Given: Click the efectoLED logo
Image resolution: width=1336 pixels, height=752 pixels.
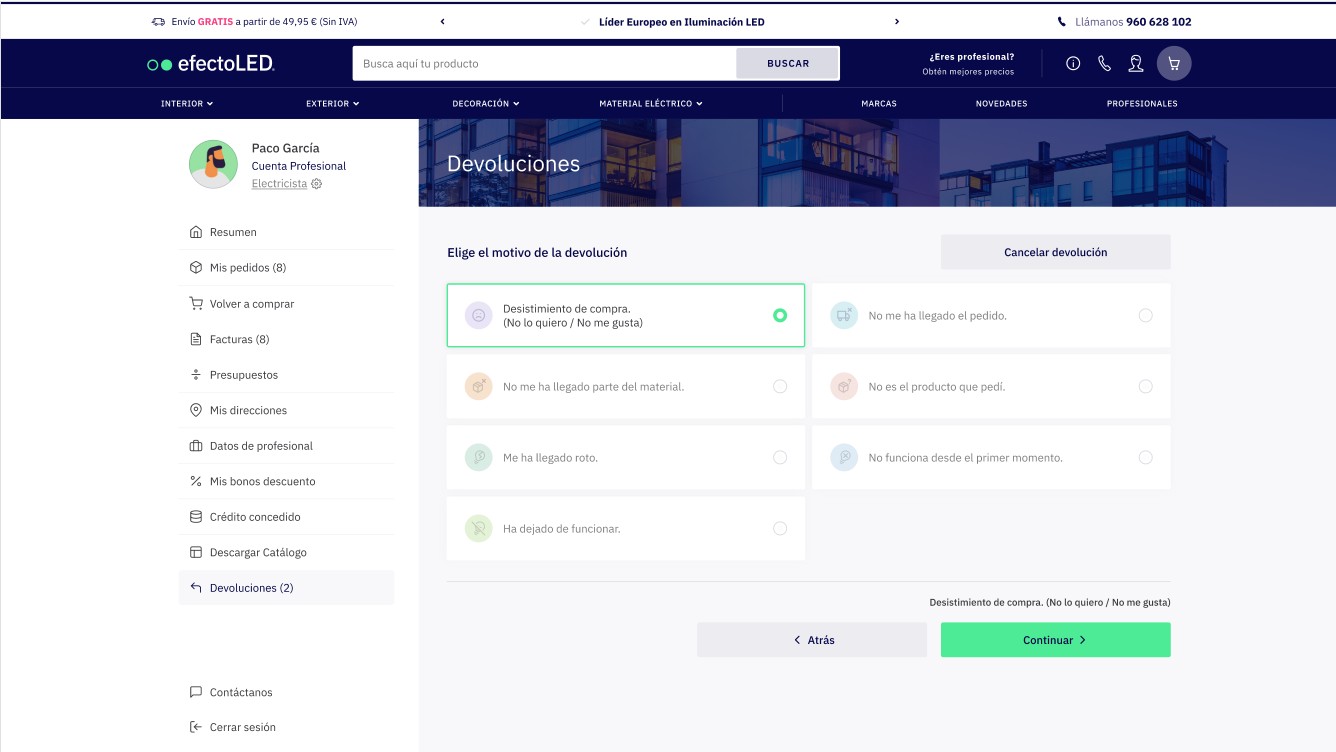Looking at the screenshot, I should 211,64.
